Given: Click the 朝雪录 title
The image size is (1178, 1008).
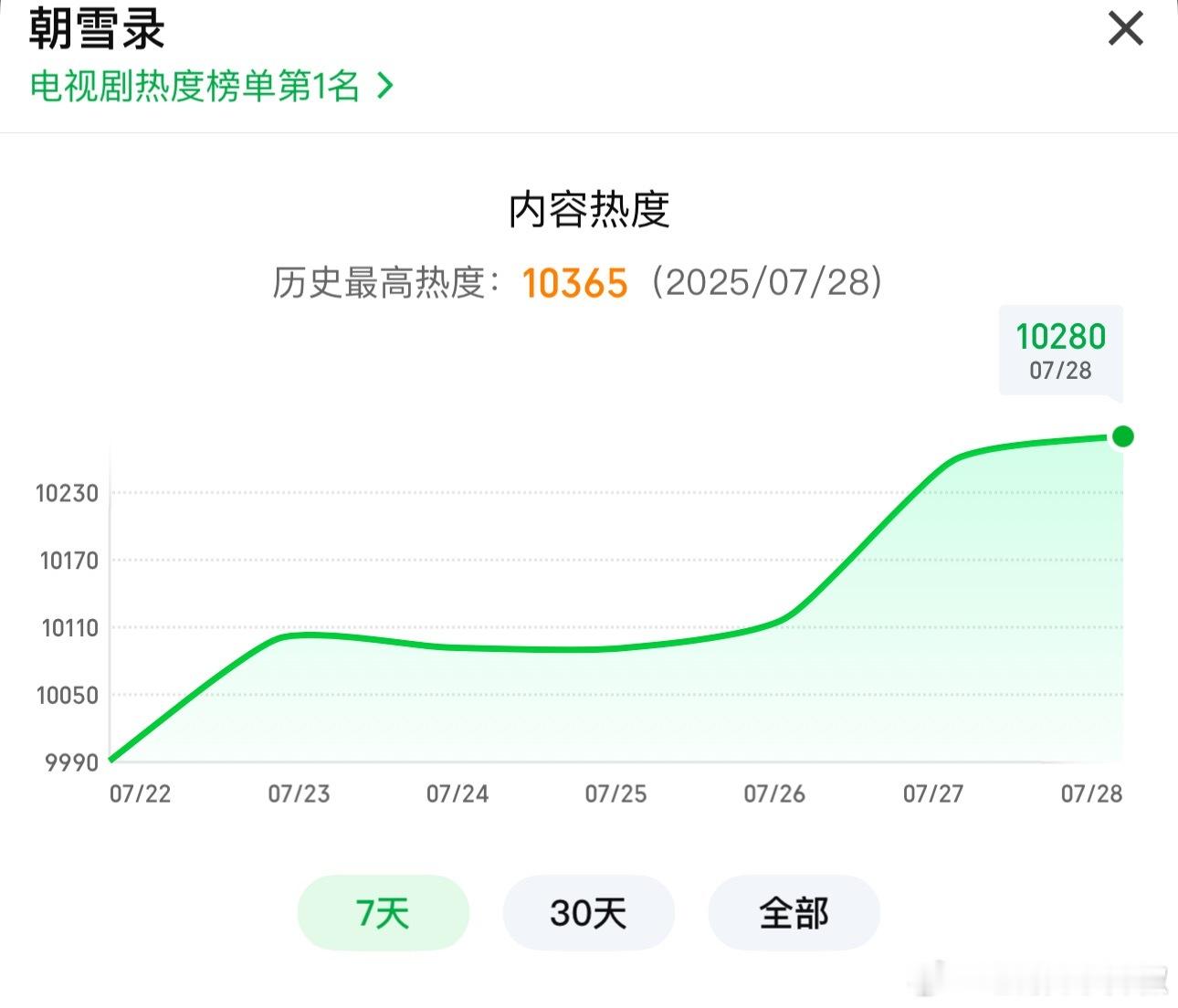Looking at the screenshot, I should tap(97, 28).
